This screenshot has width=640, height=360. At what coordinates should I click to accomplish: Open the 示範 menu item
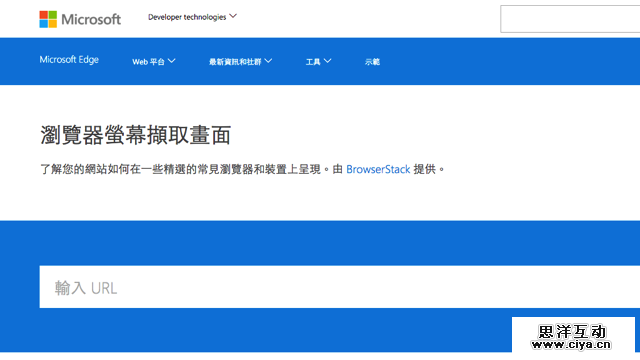[372, 62]
